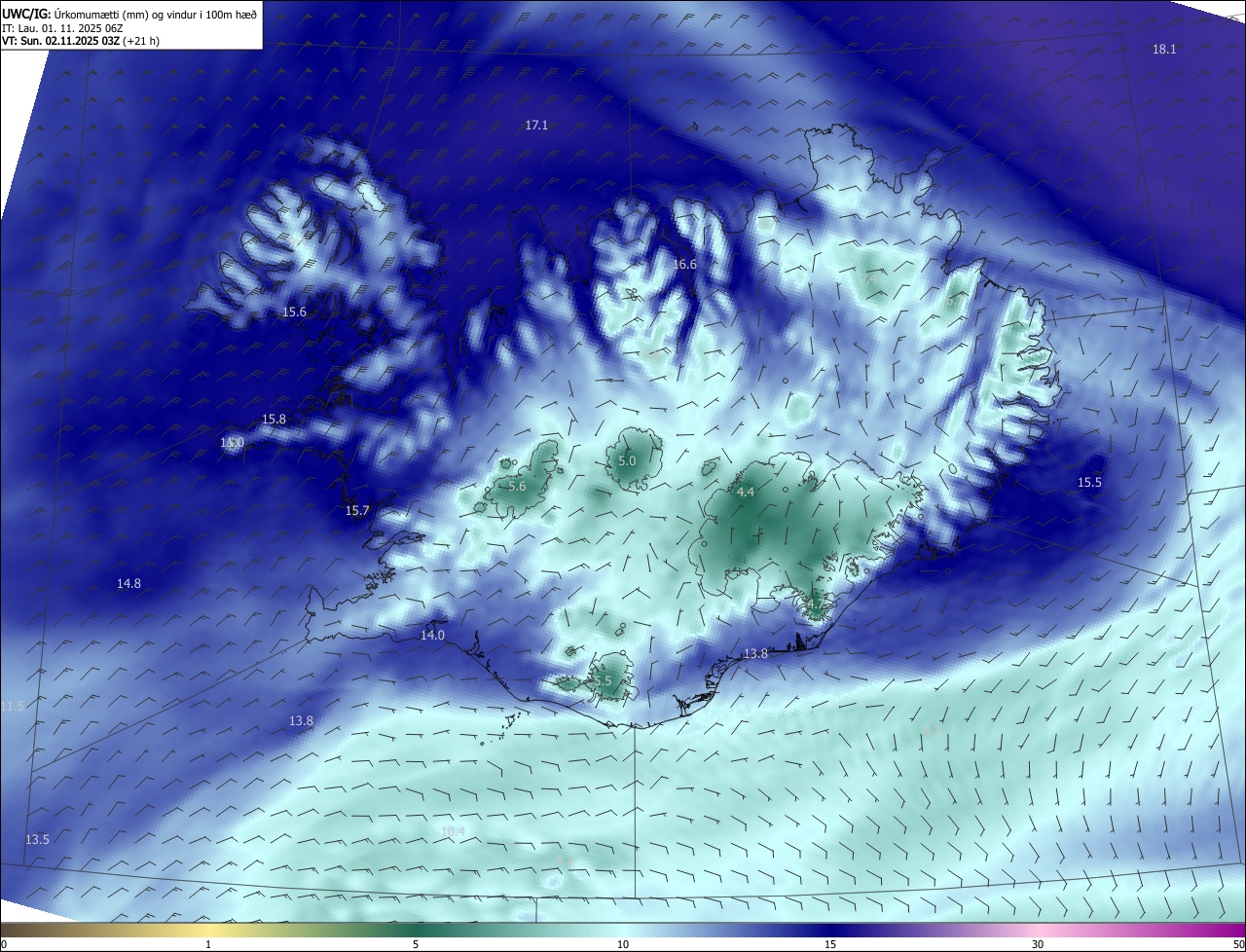The image size is (1246, 952).
Task: Click the 5.0 value label on the central glacier
Action: [627, 461]
